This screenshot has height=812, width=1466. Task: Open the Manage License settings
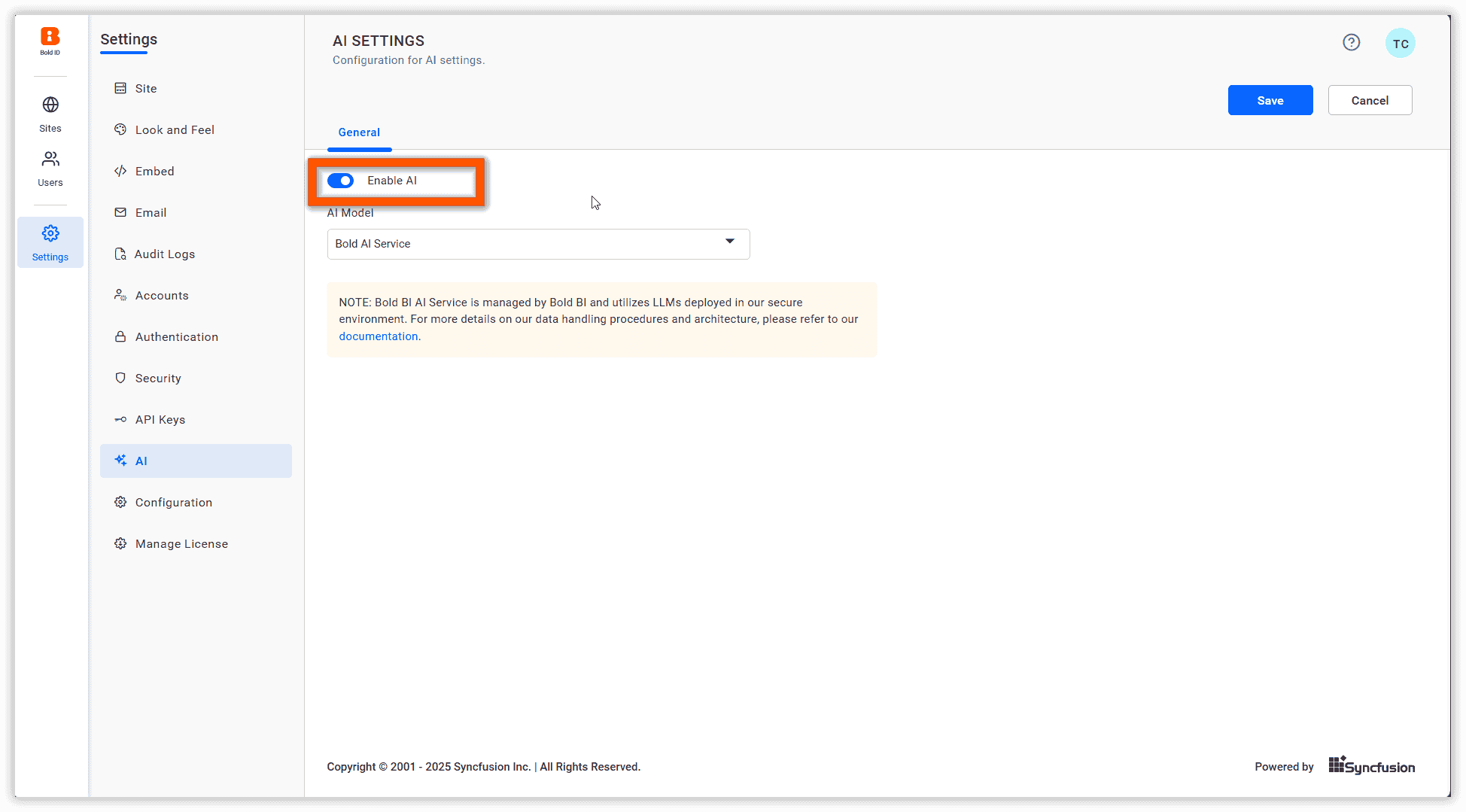pyautogui.click(x=181, y=543)
